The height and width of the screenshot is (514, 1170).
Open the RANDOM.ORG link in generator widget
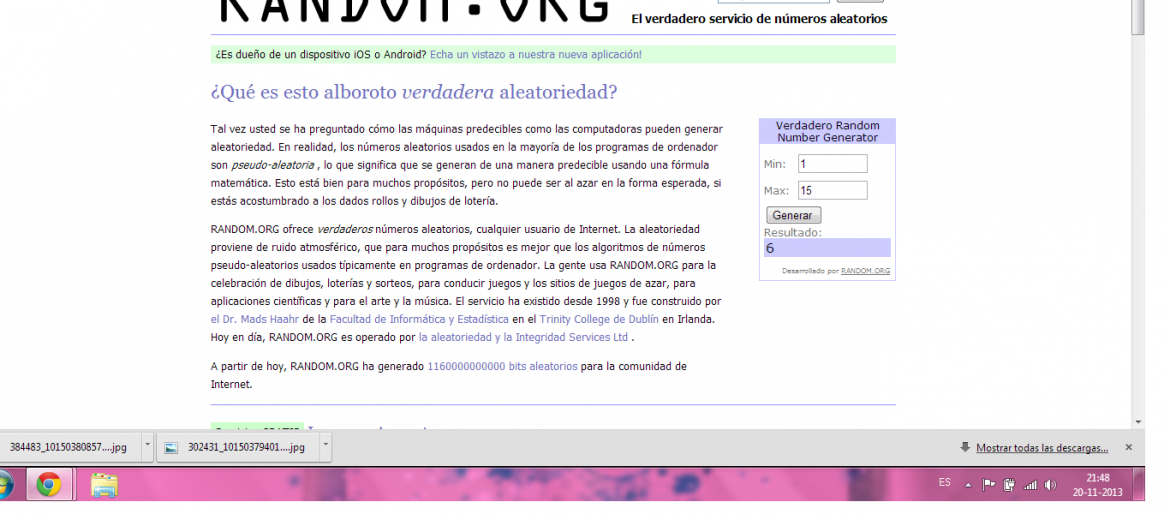click(x=865, y=271)
